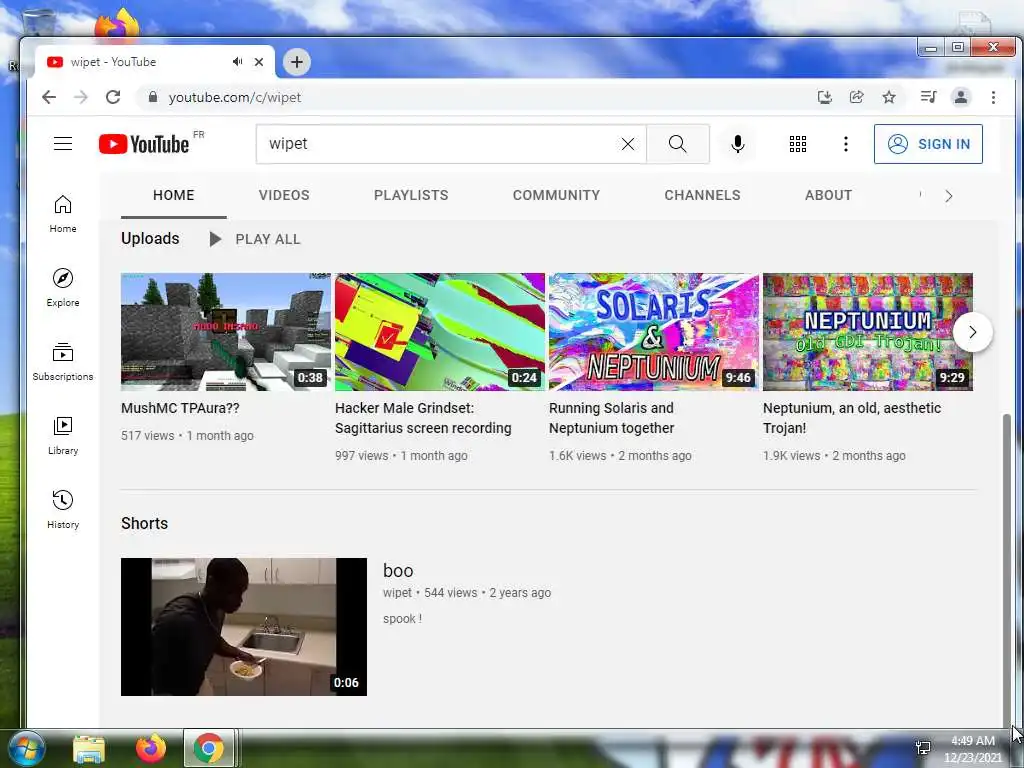Go to Home in the sidebar

pos(63,214)
